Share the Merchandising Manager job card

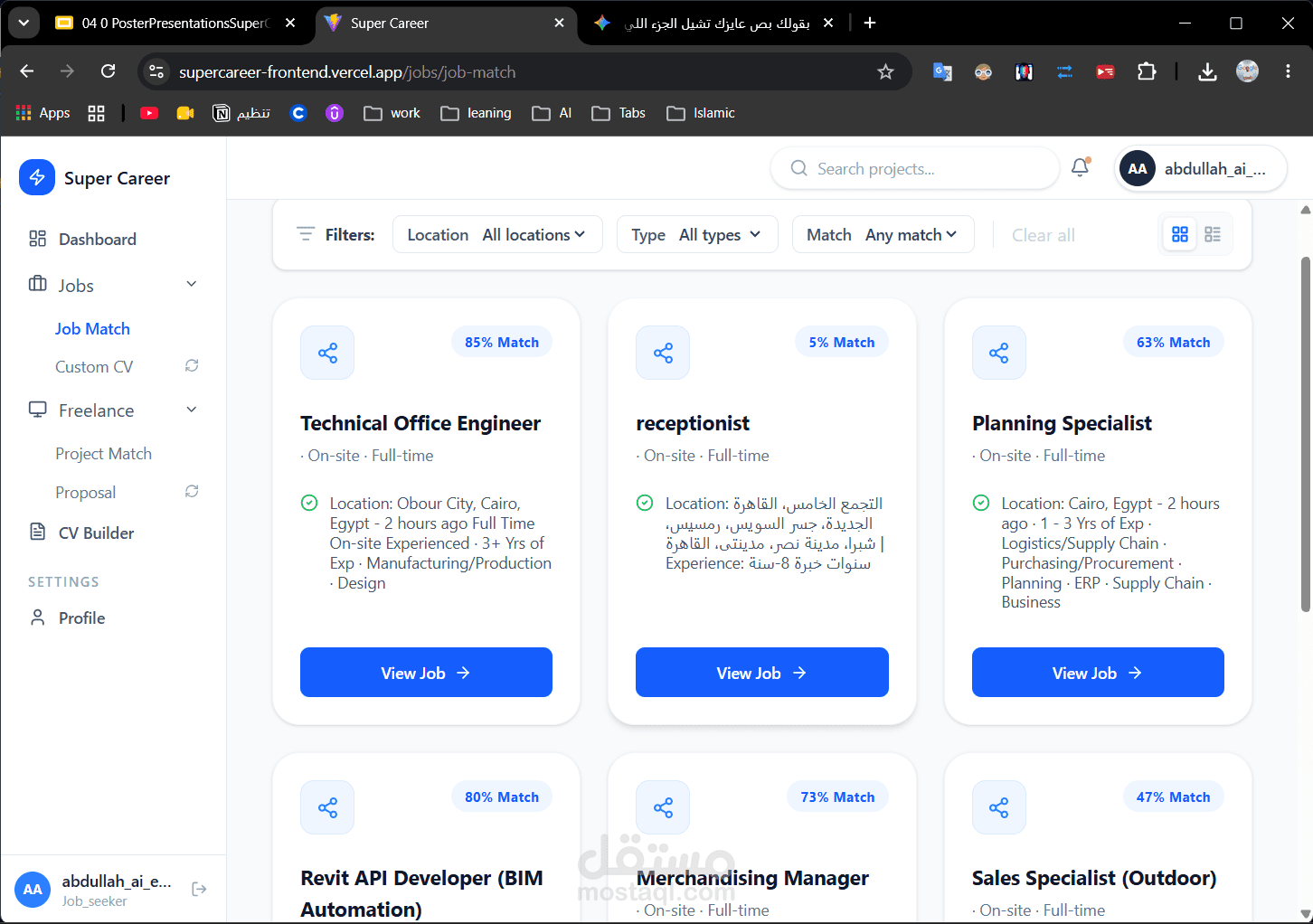tap(663, 807)
